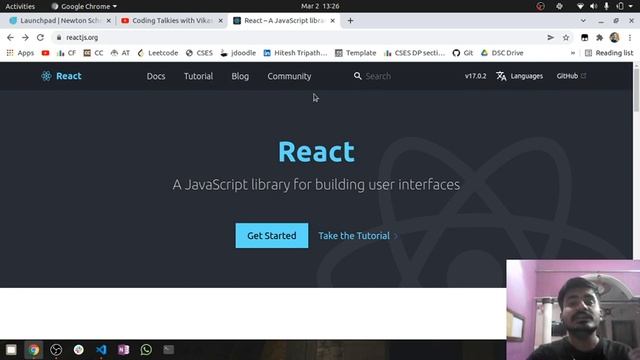Open the Hitesh Tripath bookmark
Viewport: 640px width, 360px height.
tap(296, 53)
